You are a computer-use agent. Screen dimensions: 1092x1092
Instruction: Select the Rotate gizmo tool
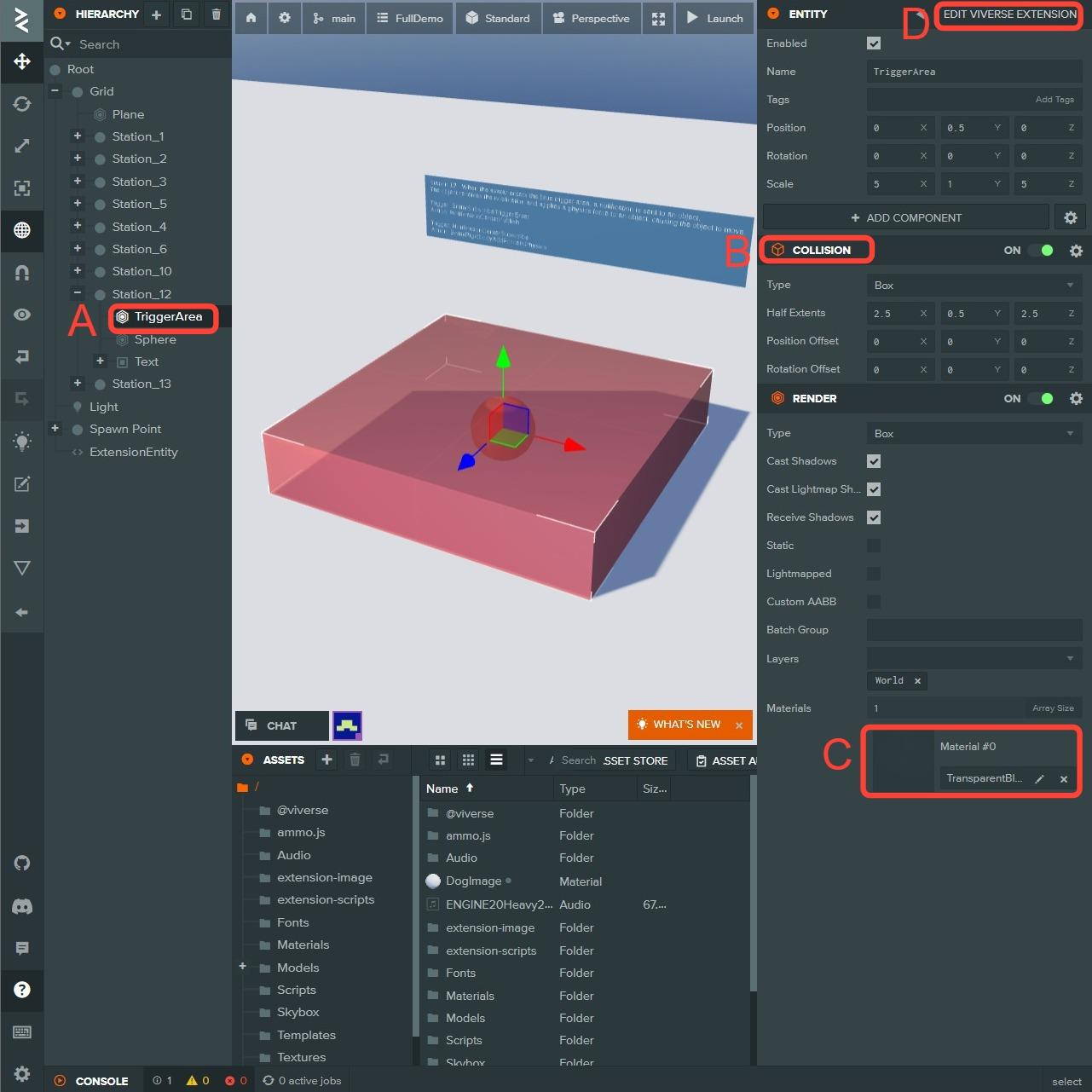(x=22, y=104)
